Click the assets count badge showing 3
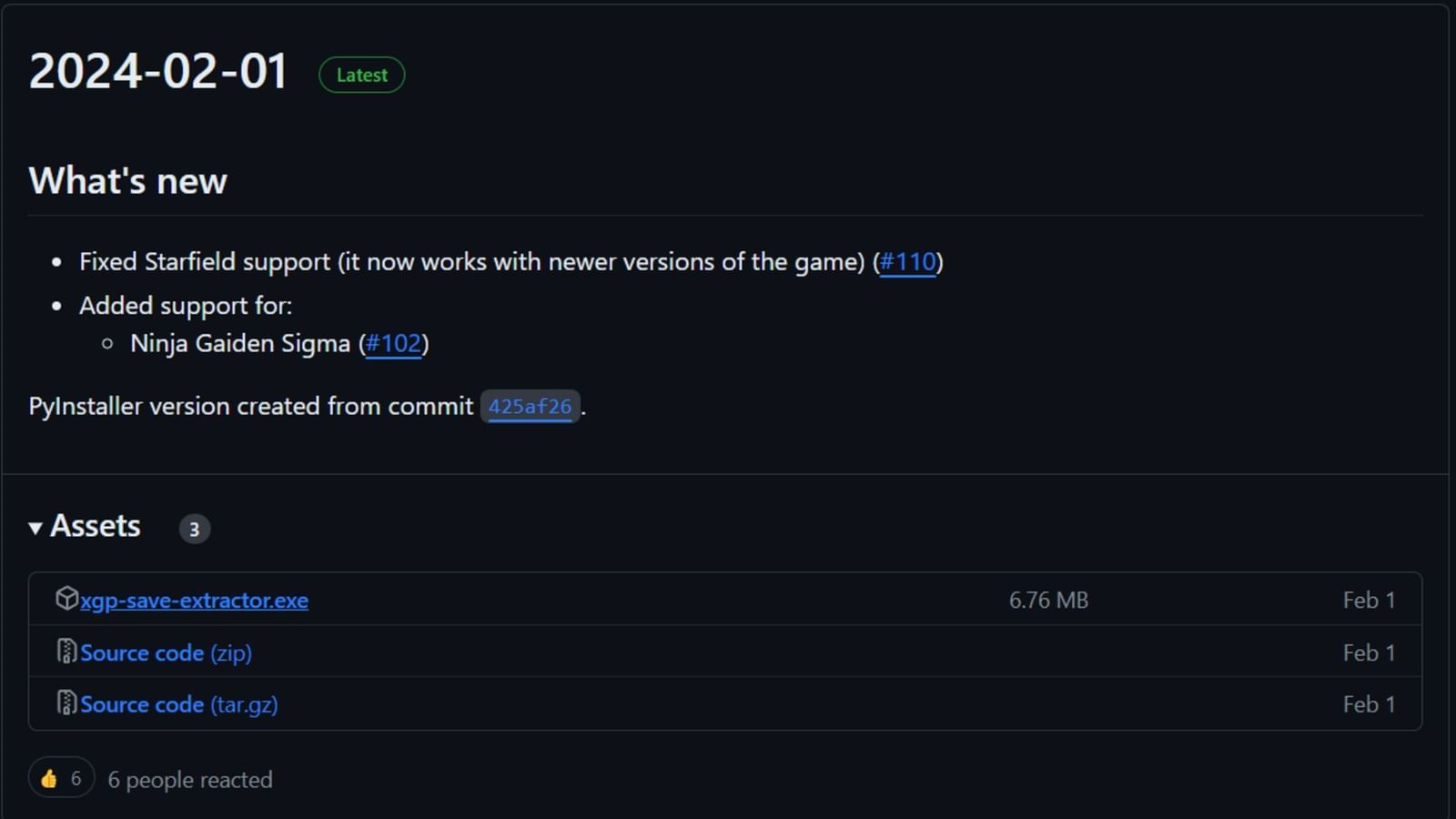The height and width of the screenshot is (819, 1456). pyautogui.click(x=194, y=529)
